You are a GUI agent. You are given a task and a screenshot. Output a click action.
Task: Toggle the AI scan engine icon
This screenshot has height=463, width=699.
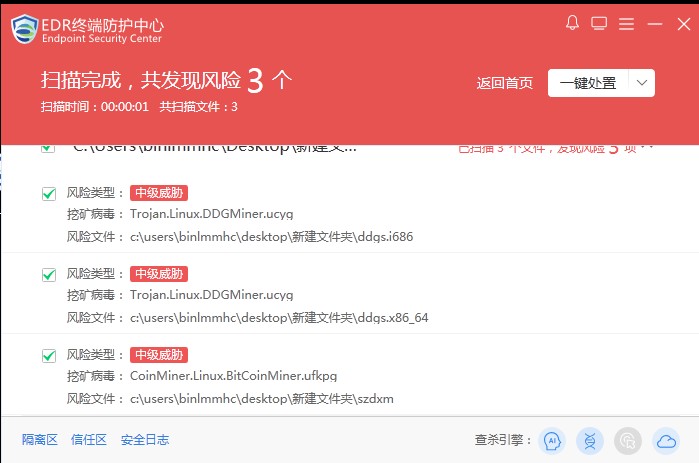(552, 441)
